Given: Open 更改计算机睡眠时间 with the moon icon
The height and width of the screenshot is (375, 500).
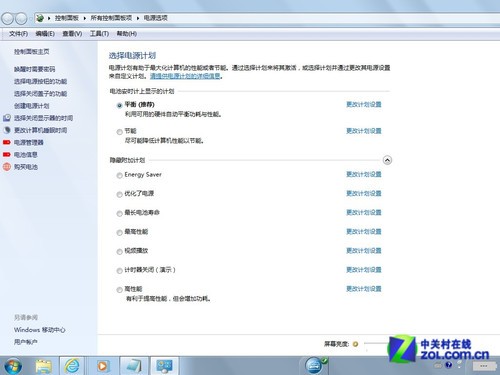Looking at the screenshot, I should (x=7, y=130).
